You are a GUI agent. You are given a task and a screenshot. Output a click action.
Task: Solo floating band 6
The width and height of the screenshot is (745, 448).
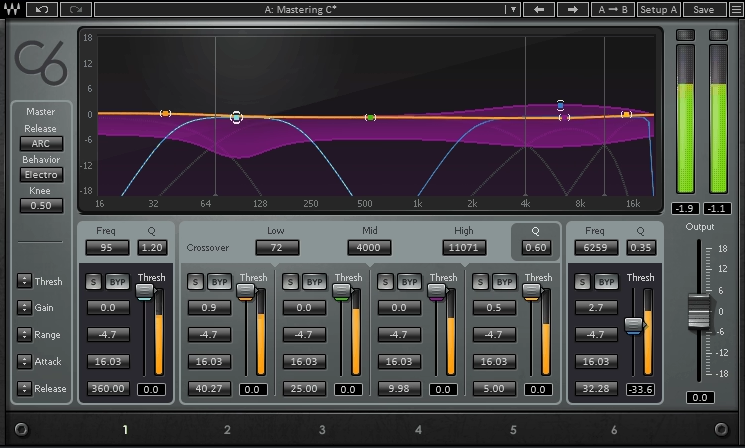(583, 282)
